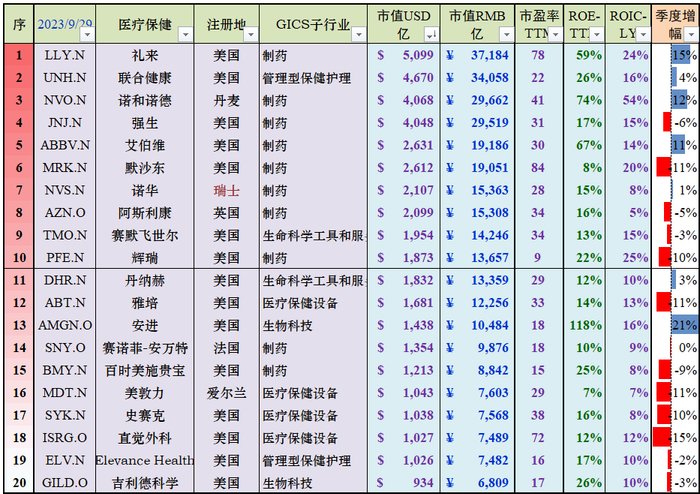This screenshot has width=700, height=494.
Task: Select the AZN.O ticker cell
Action: pyautogui.click(x=65, y=213)
